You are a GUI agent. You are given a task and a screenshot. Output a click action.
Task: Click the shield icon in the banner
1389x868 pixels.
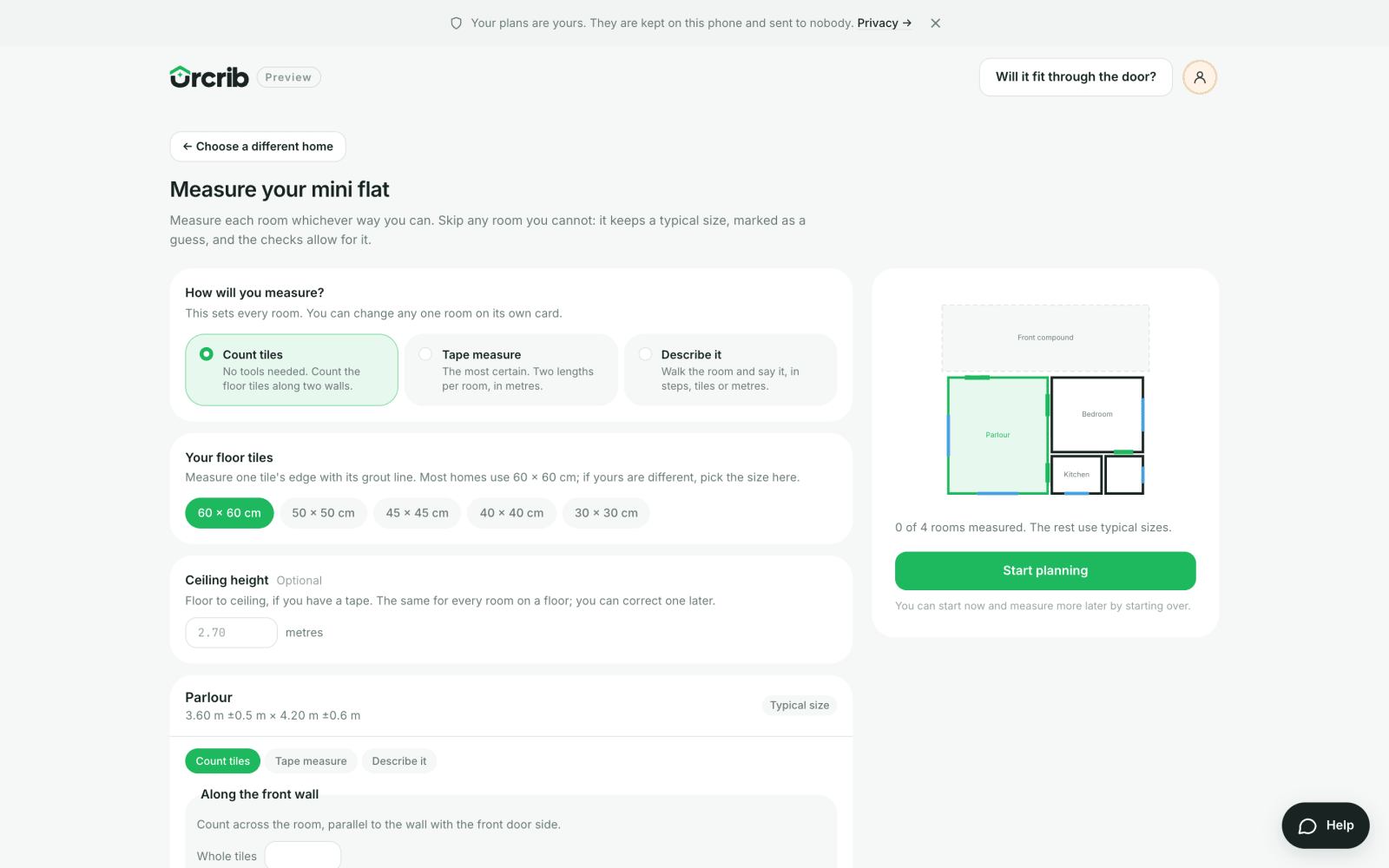pyautogui.click(x=456, y=23)
